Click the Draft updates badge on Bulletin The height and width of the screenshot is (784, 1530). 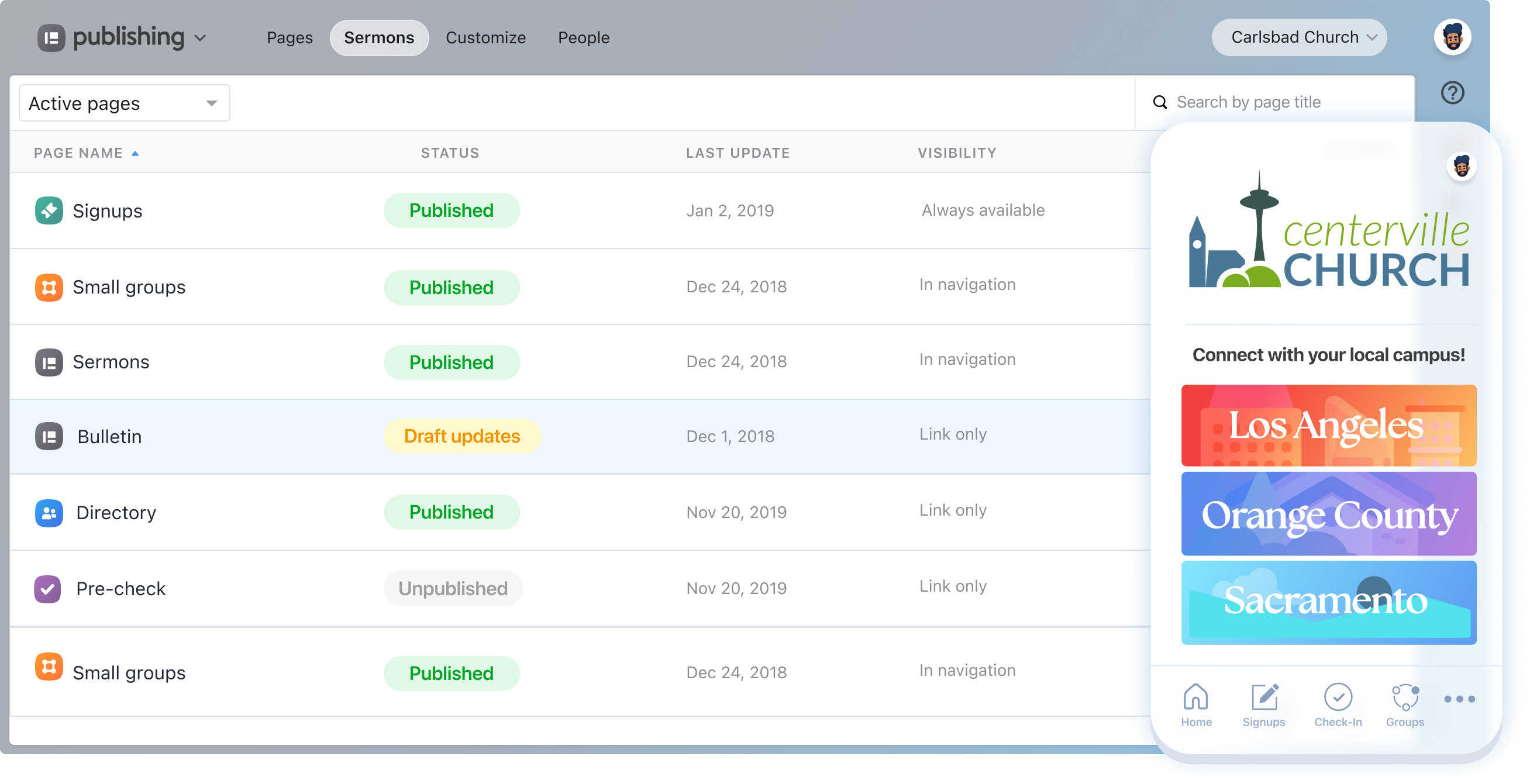pyautogui.click(x=461, y=436)
